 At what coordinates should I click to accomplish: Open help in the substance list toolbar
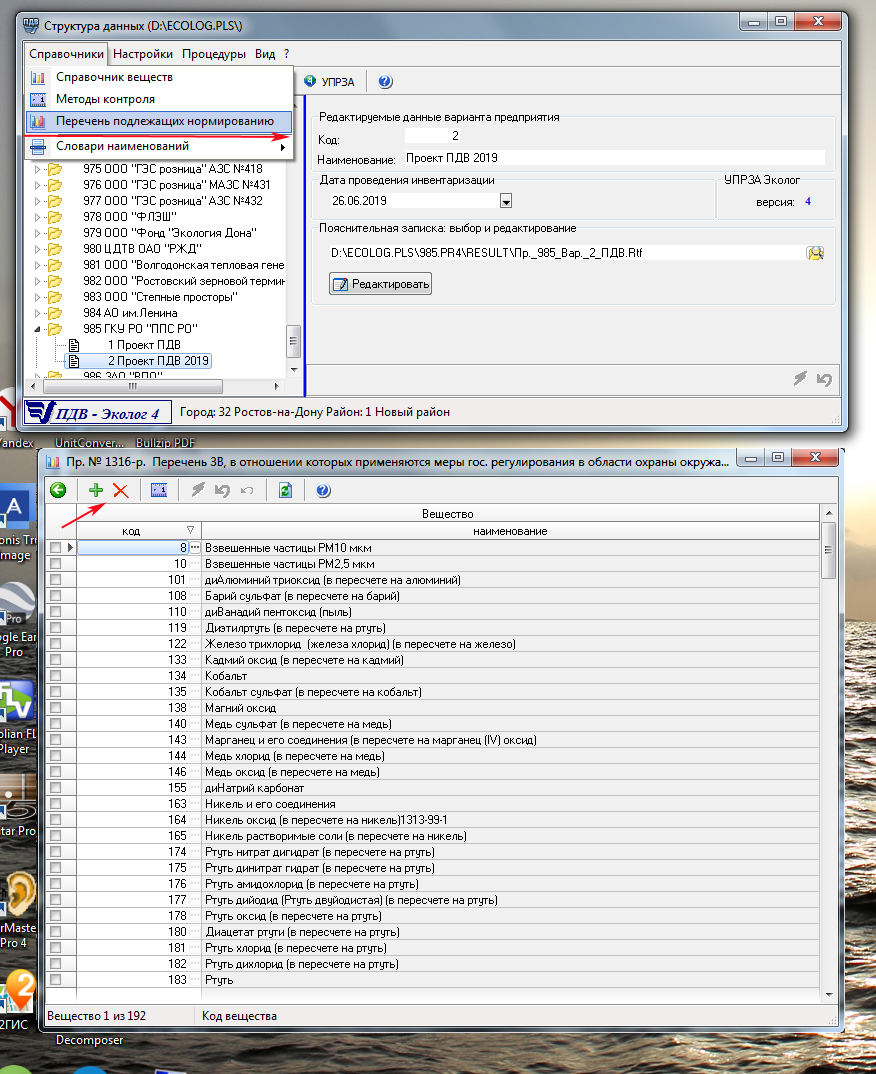point(323,490)
